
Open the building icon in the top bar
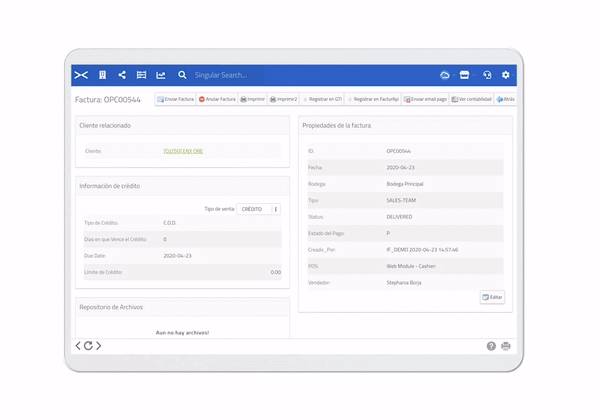click(x=103, y=75)
